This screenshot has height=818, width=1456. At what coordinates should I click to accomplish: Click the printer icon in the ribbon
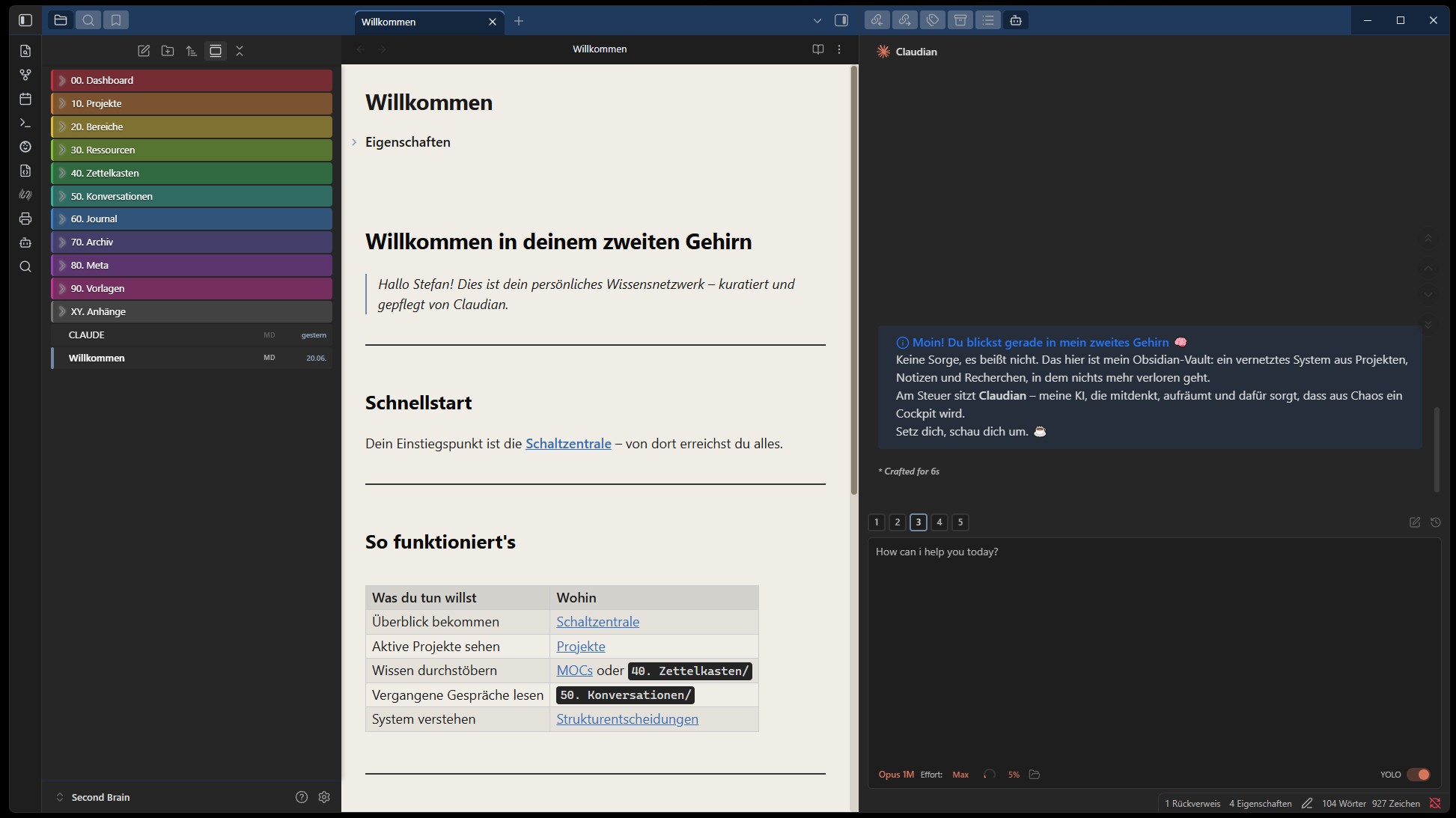pos(25,219)
